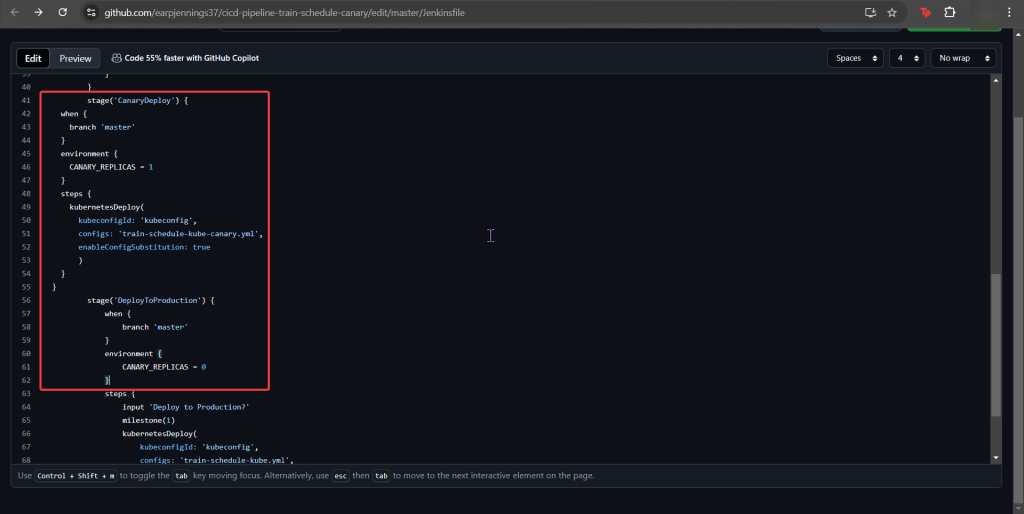
Task: Open the indent size 4 dropdown
Action: [908, 58]
